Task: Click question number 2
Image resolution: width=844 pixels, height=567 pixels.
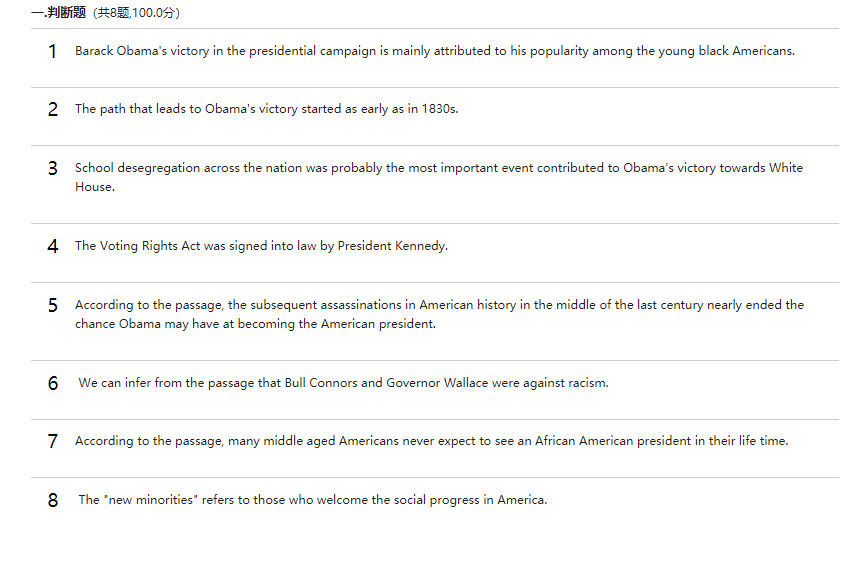Action: coord(53,109)
